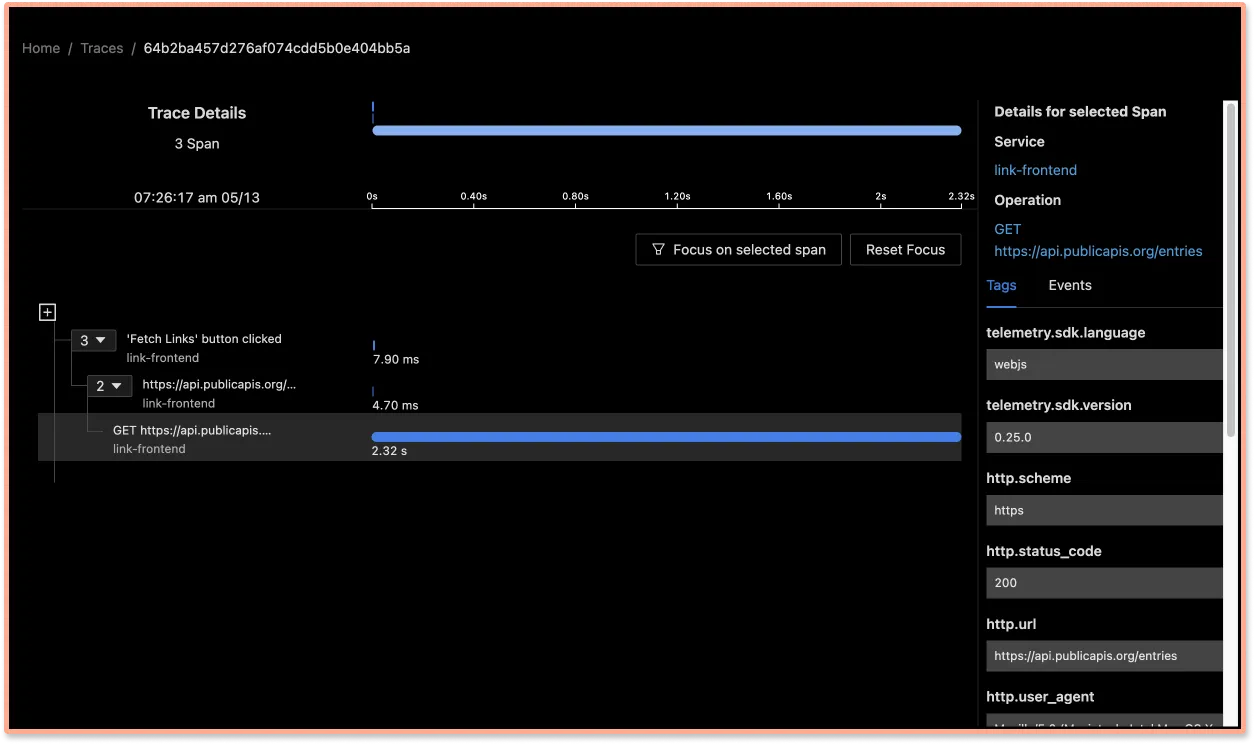This screenshot has height=744, width=1254.
Task: Click the 7.90 ms span marker
Action: point(374,345)
